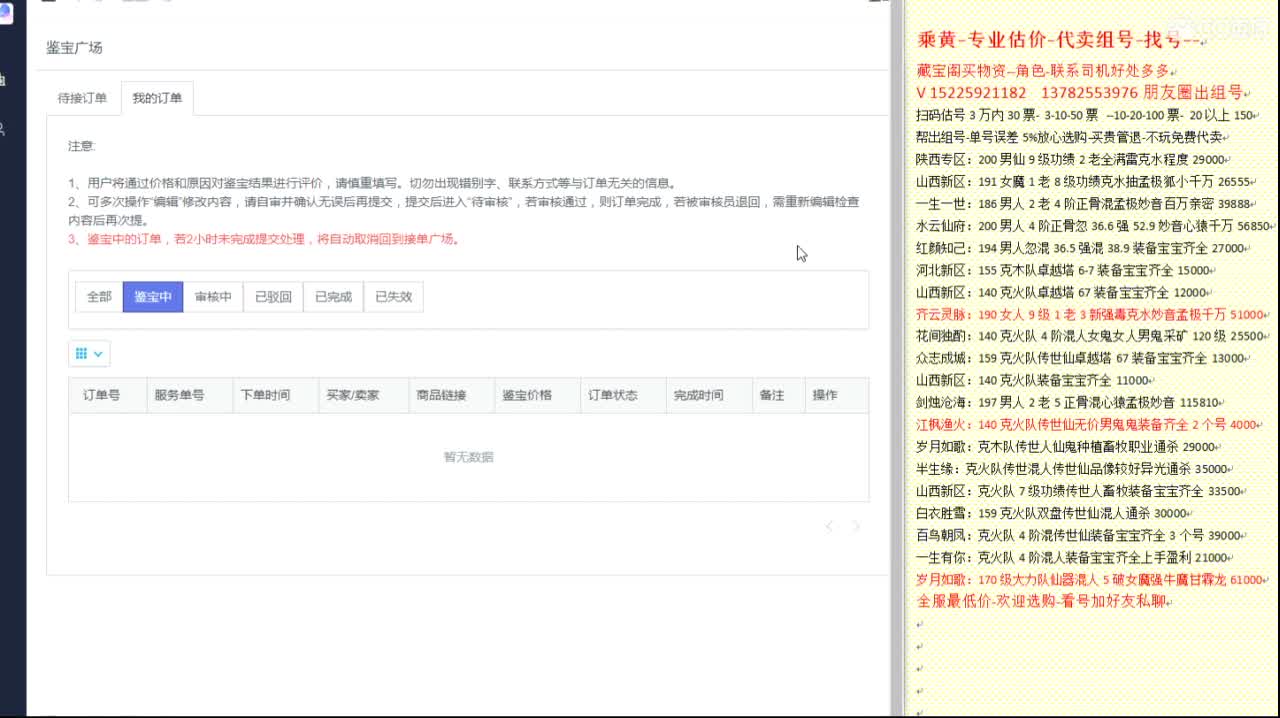
Task: Go to previous page of the table
Action: tap(829, 526)
